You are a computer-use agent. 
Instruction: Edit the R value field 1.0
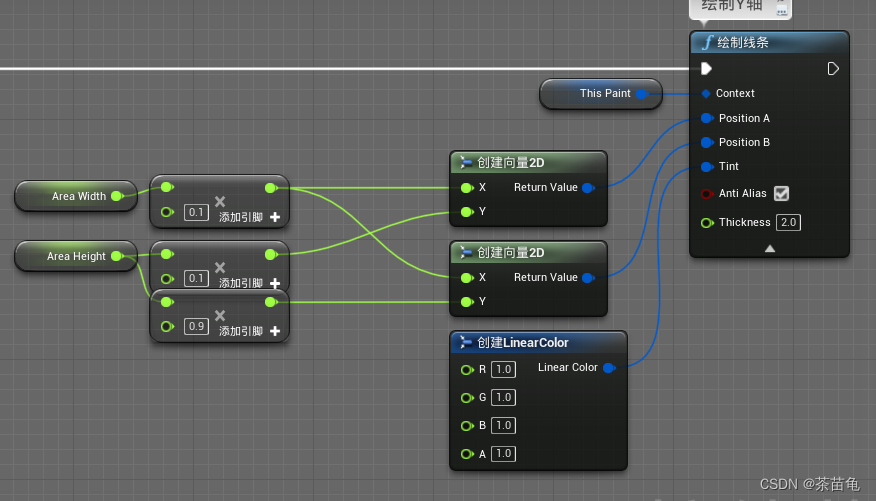503,369
